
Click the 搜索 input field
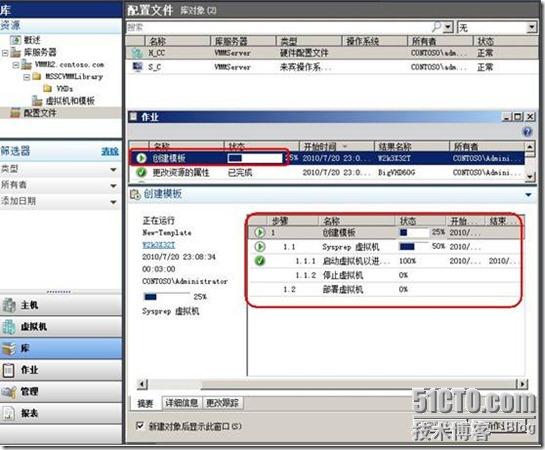coord(279,27)
